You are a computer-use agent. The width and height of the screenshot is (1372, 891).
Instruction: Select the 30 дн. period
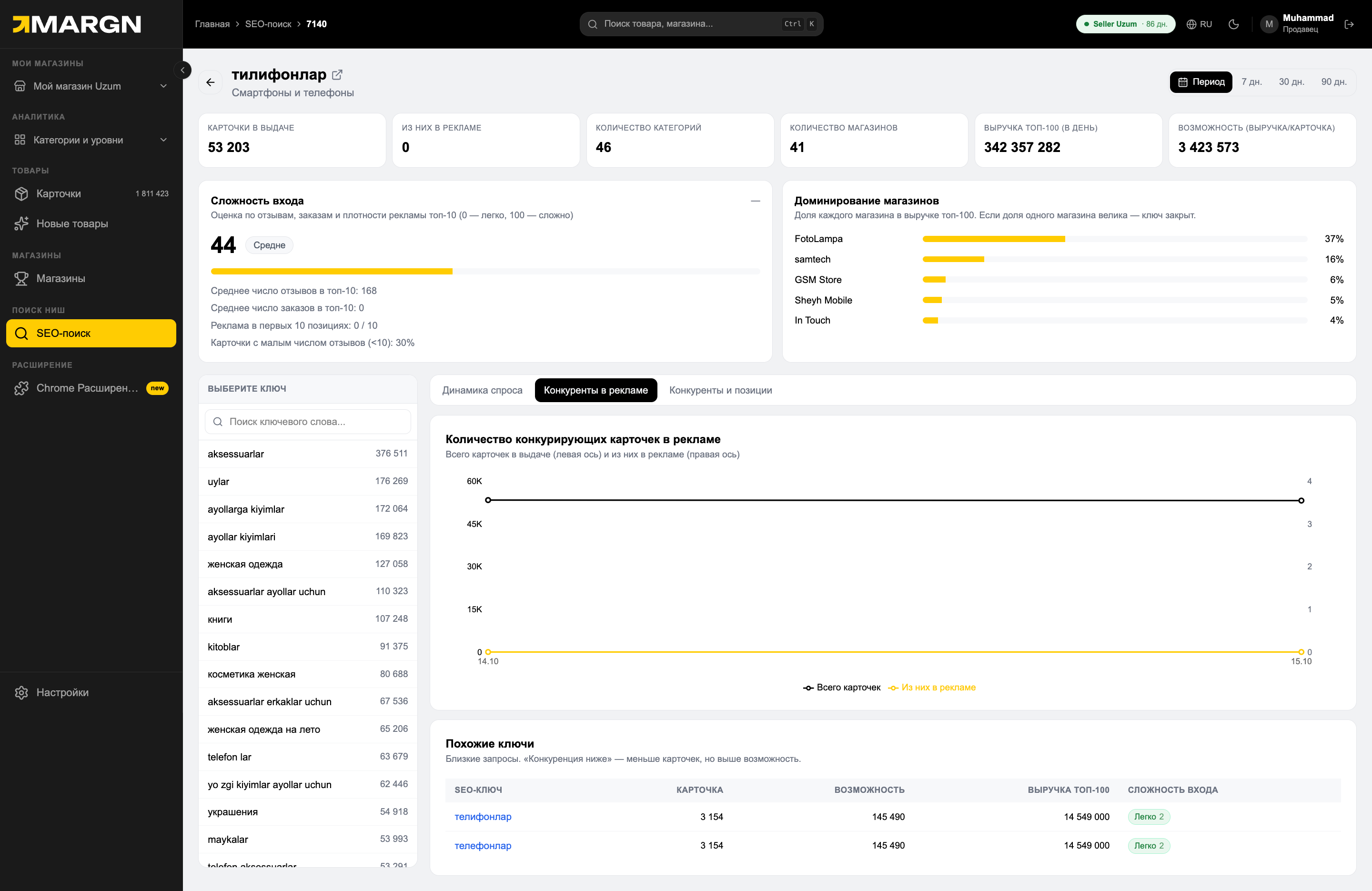click(1291, 82)
